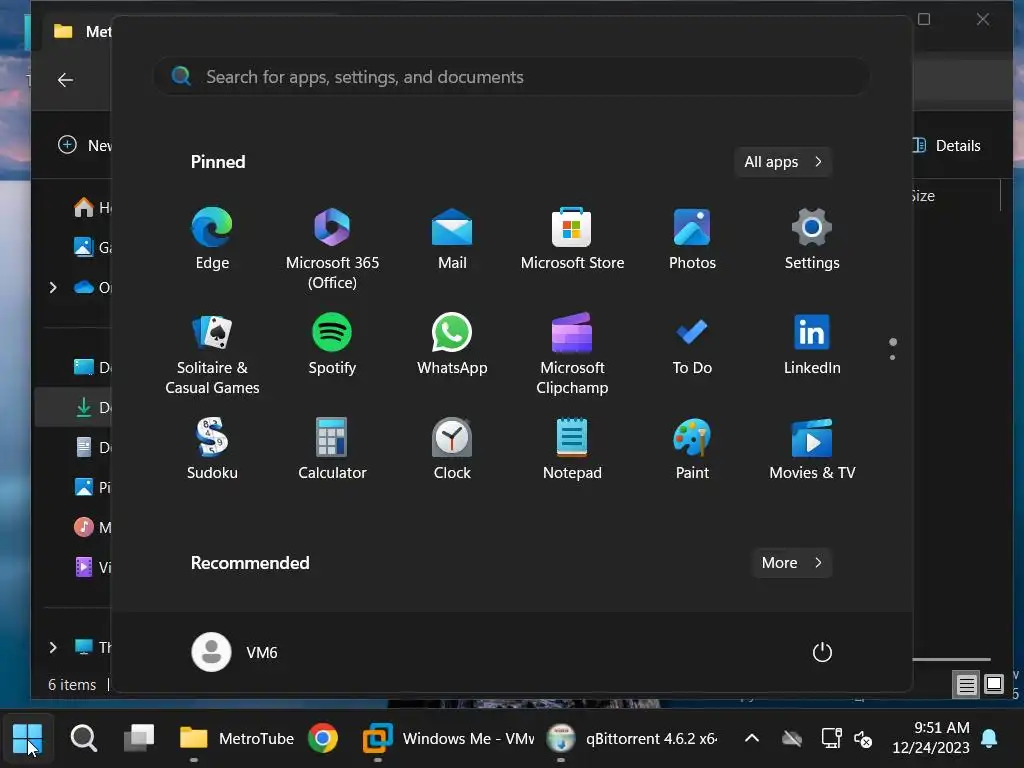Click the File Explorer back arrow
Viewport: 1024px width, 768px height.
(x=65, y=80)
